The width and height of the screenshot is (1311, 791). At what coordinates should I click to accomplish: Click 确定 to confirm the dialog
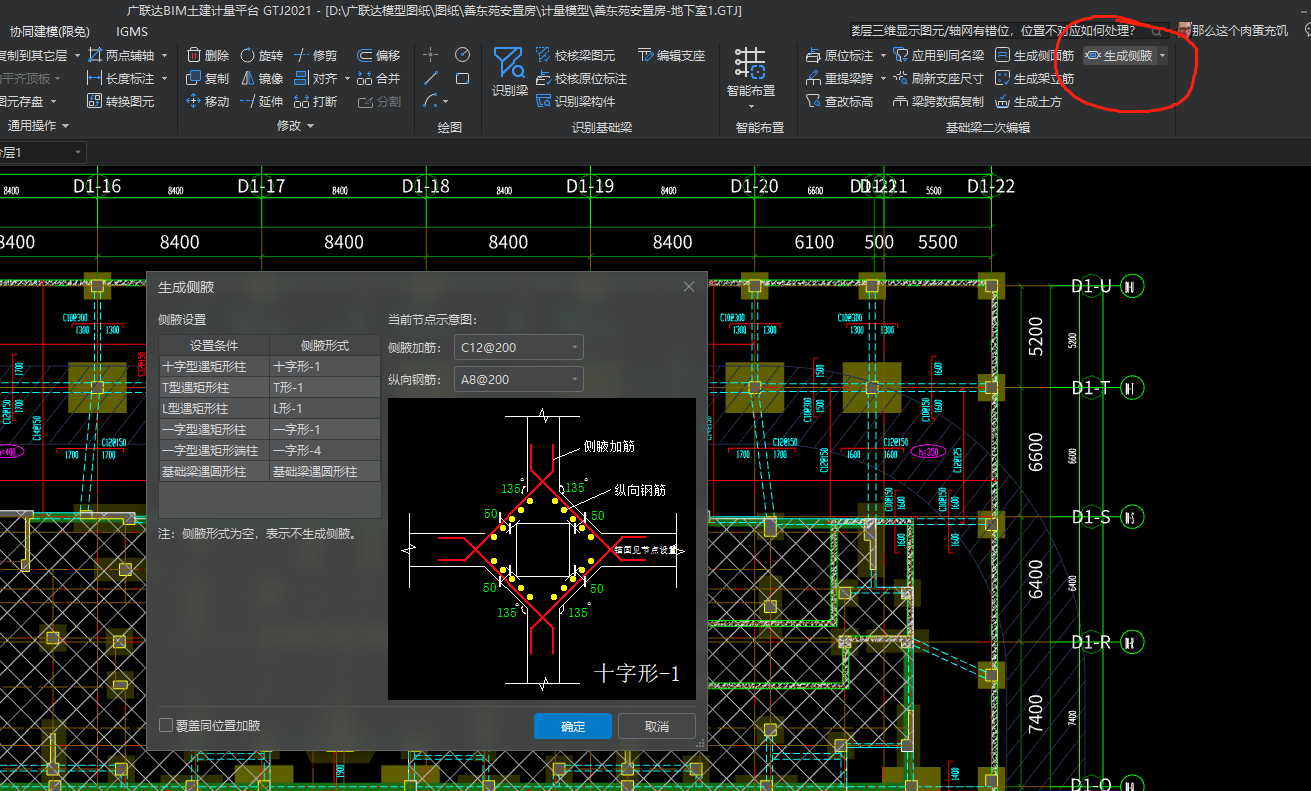[573, 726]
